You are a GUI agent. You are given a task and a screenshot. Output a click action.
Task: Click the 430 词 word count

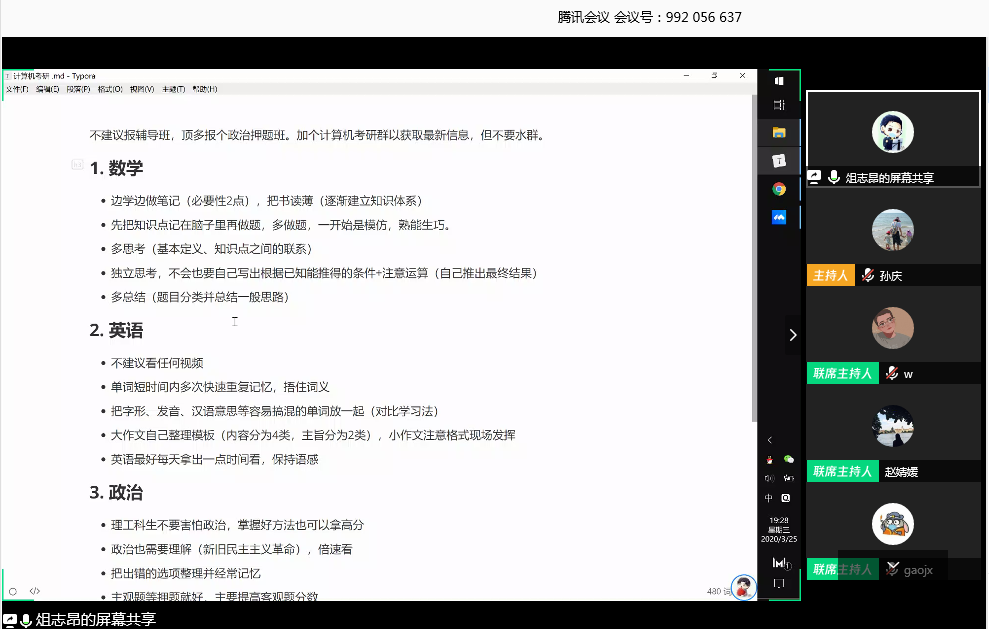pyautogui.click(x=715, y=591)
